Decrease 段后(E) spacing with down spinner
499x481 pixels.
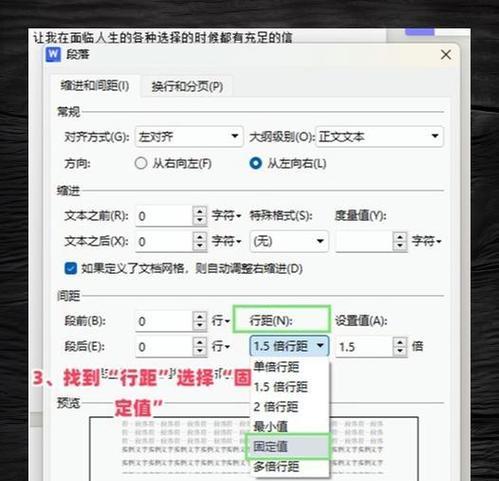point(200,351)
